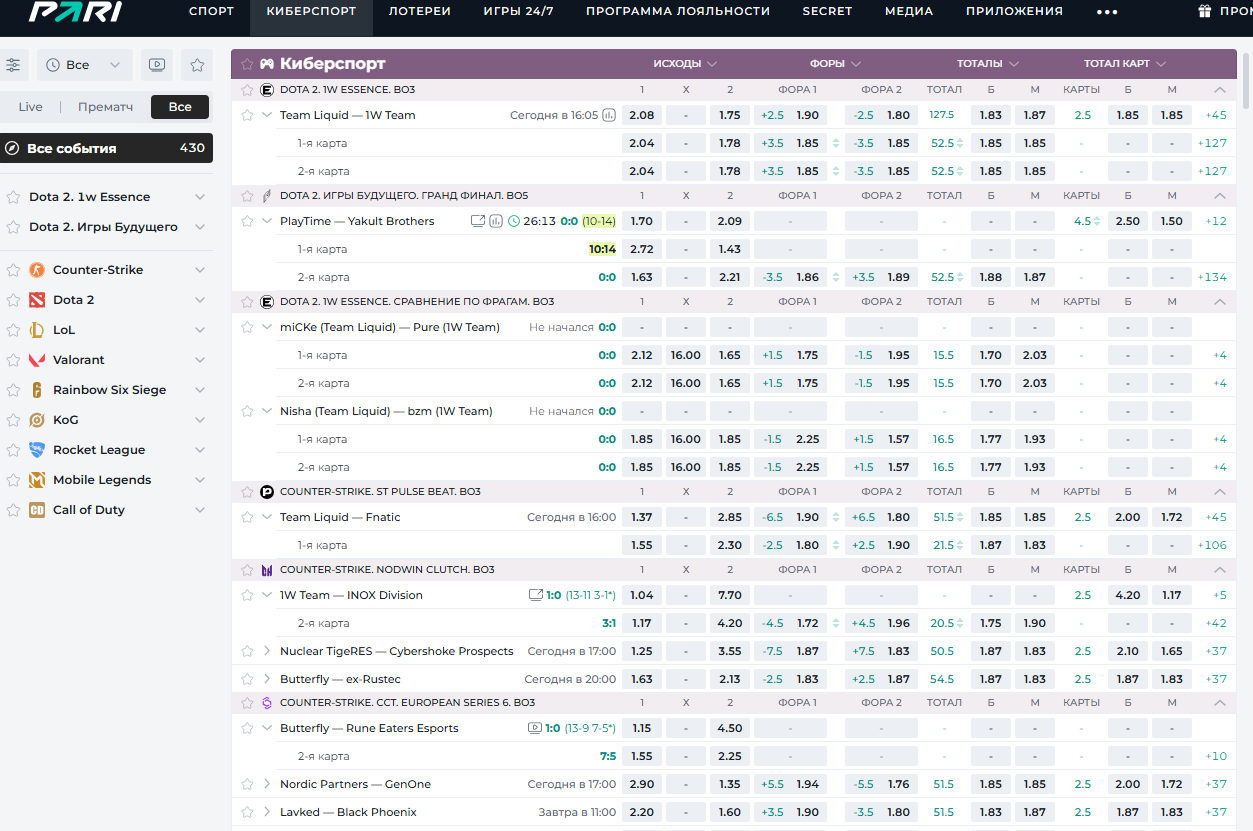This screenshot has height=831, width=1253.
Task: Open statistics chart icon for PlayTime — Yakult Brothers
Action: pyautogui.click(x=496, y=221)
